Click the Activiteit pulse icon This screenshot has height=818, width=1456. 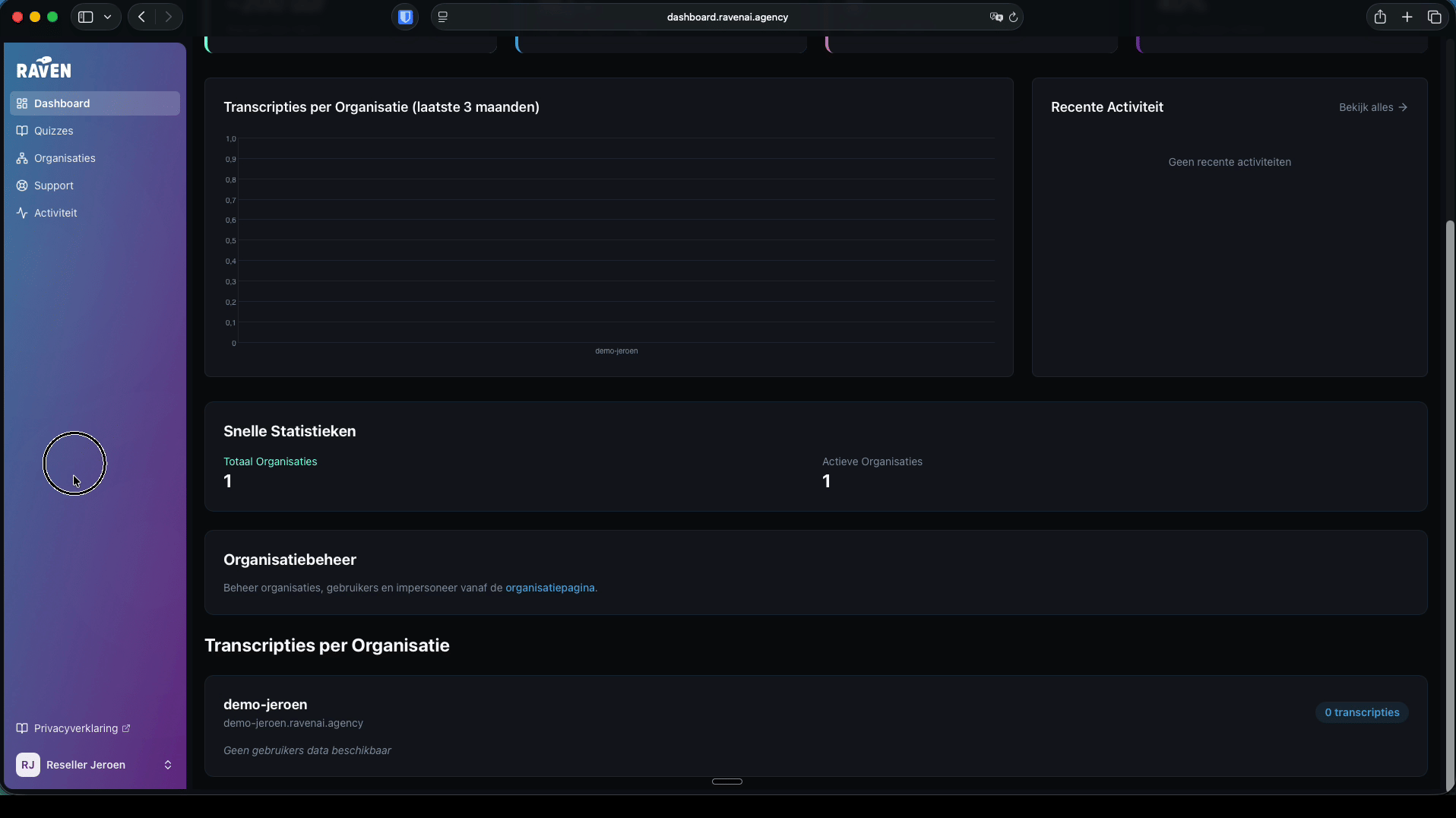(22, 213)
